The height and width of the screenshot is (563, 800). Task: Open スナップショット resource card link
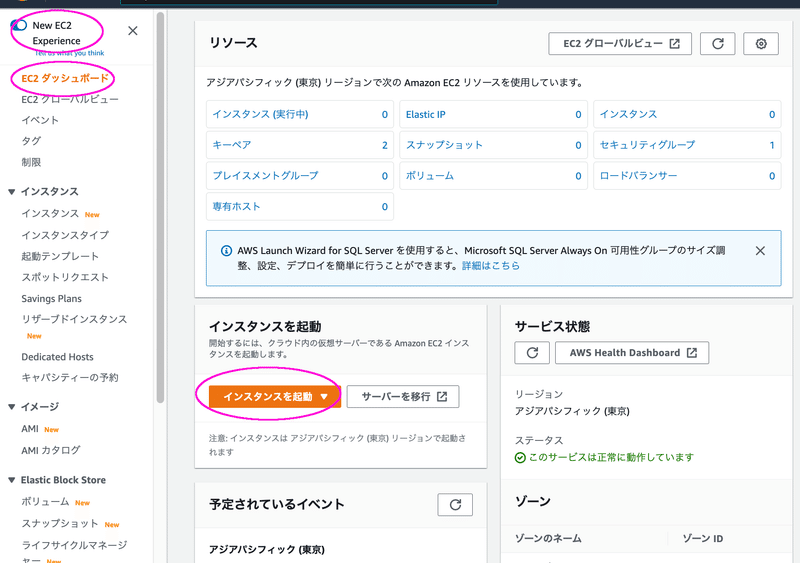click(444, 145)
